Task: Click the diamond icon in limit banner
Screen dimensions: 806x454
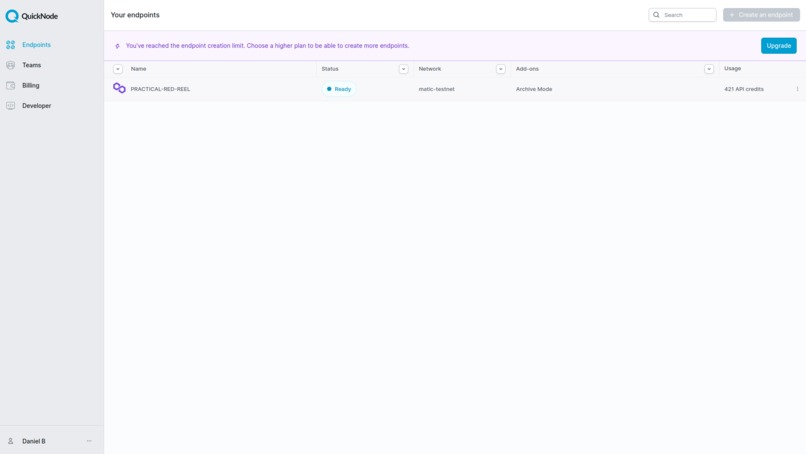Action: click(117, 46)
